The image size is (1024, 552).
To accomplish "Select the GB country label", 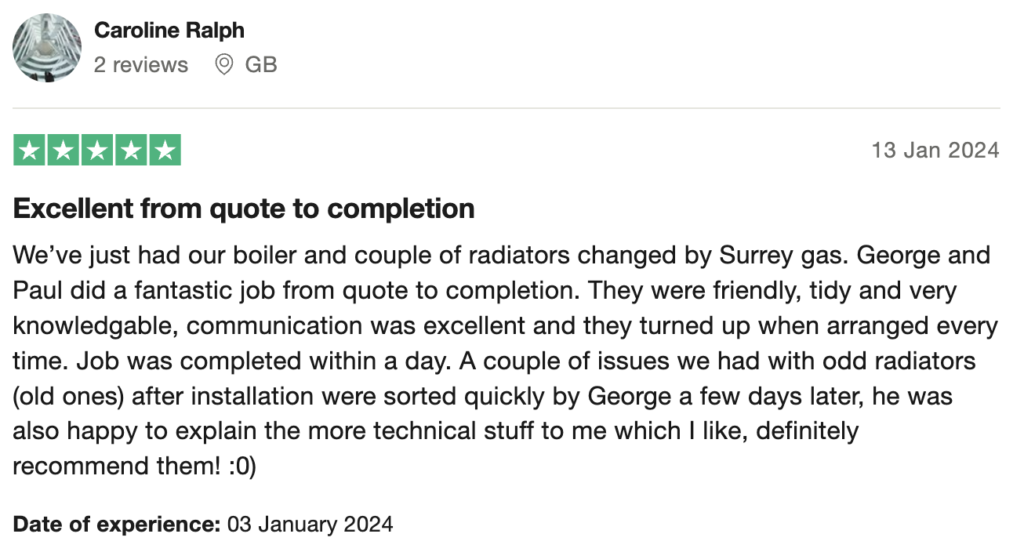I will (x=261, y=65).
